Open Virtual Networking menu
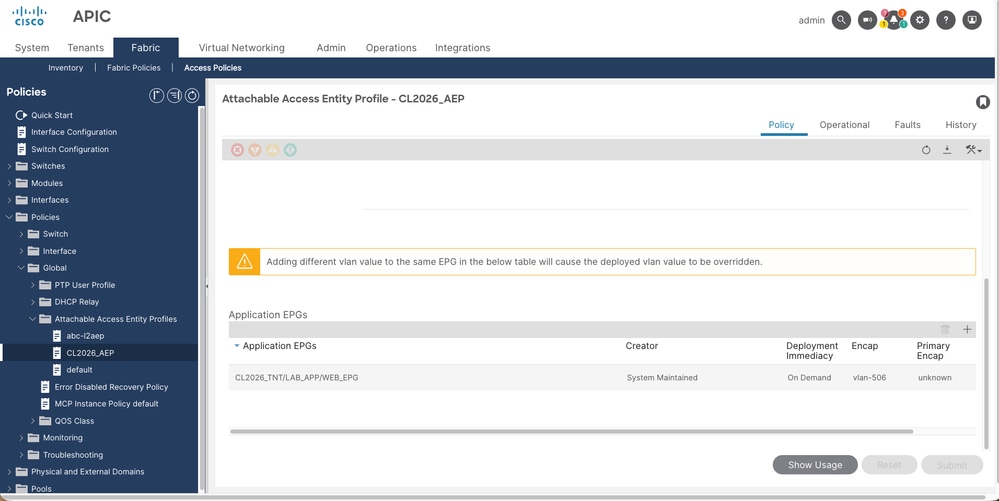The height and width of the screenshot is (501, 999). 241,48
